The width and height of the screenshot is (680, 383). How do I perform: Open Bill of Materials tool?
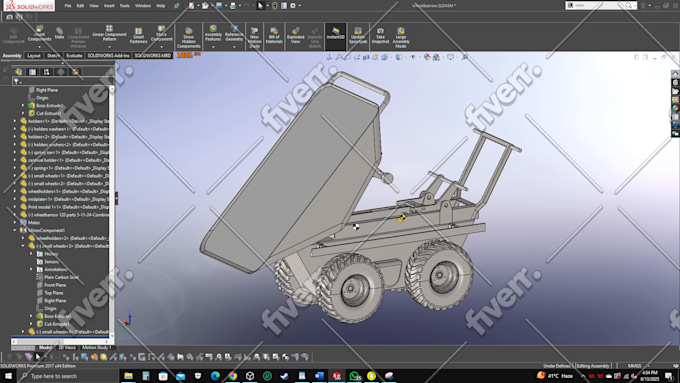(x=274, y=36)
